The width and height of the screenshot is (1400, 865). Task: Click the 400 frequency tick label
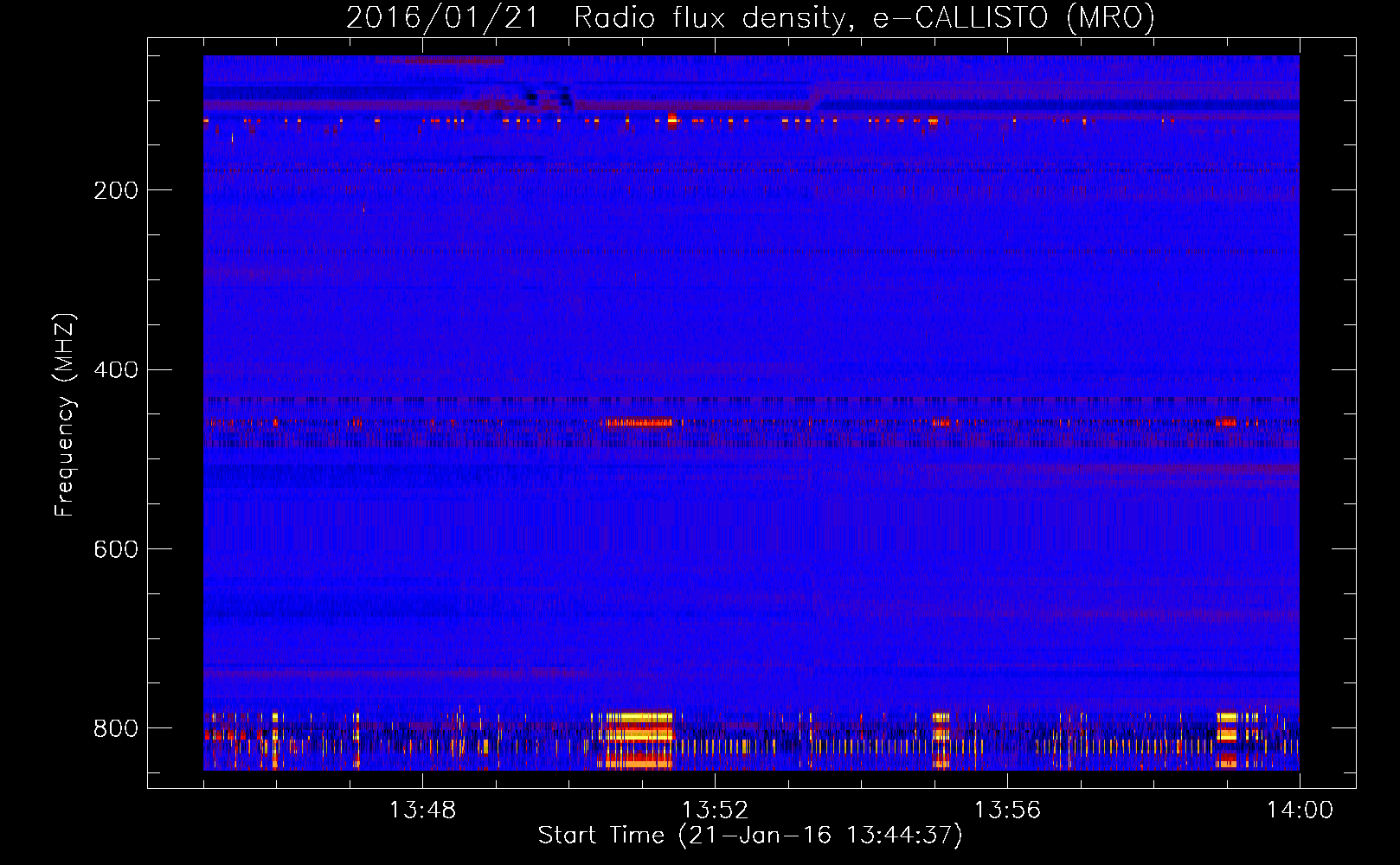[x=116, y=370]
